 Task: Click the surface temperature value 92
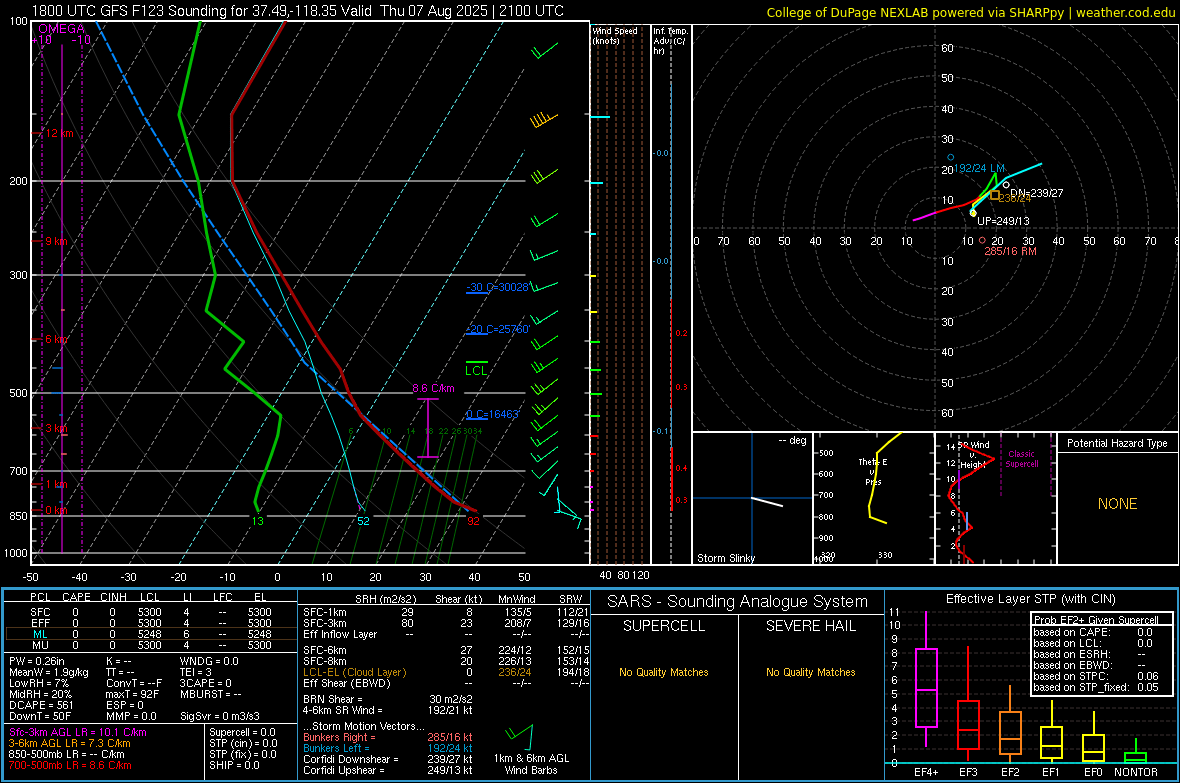[473, 521]
